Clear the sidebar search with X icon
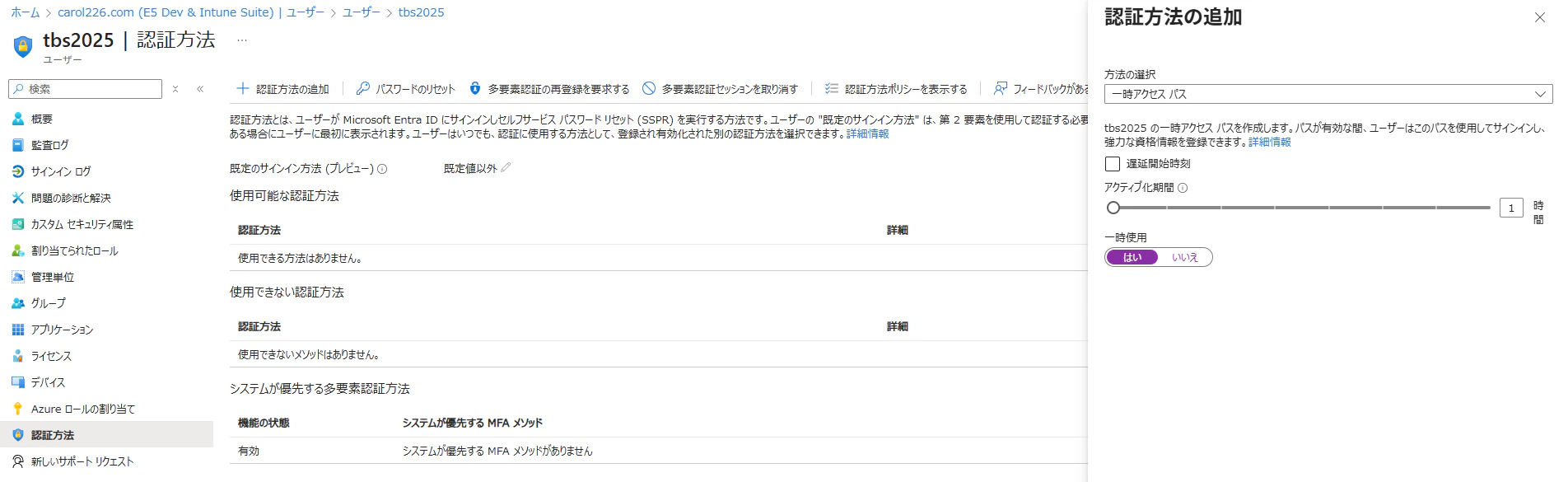The image size is (1568, 482). (175, 89)
